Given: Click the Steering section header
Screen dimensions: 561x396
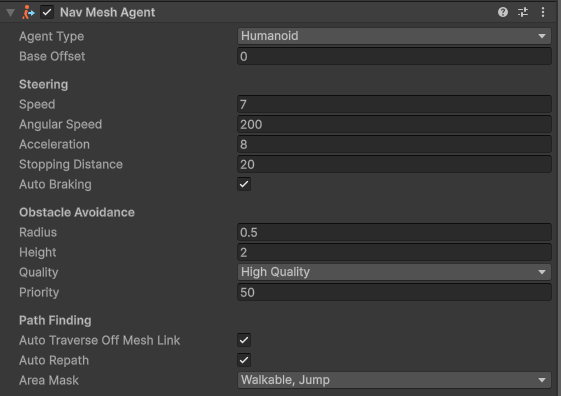Looking at the screenshot, I should 44,85.
